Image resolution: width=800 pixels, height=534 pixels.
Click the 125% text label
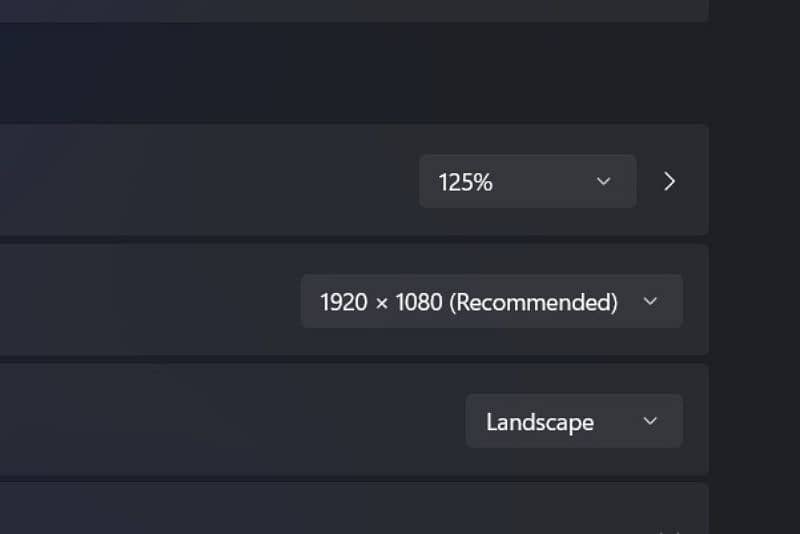tap(465, 182)
